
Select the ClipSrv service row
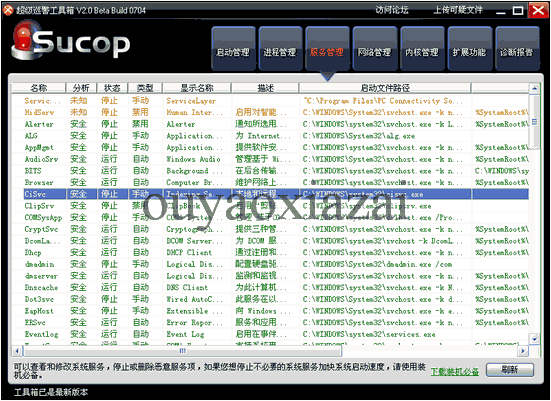pos(270,206)
